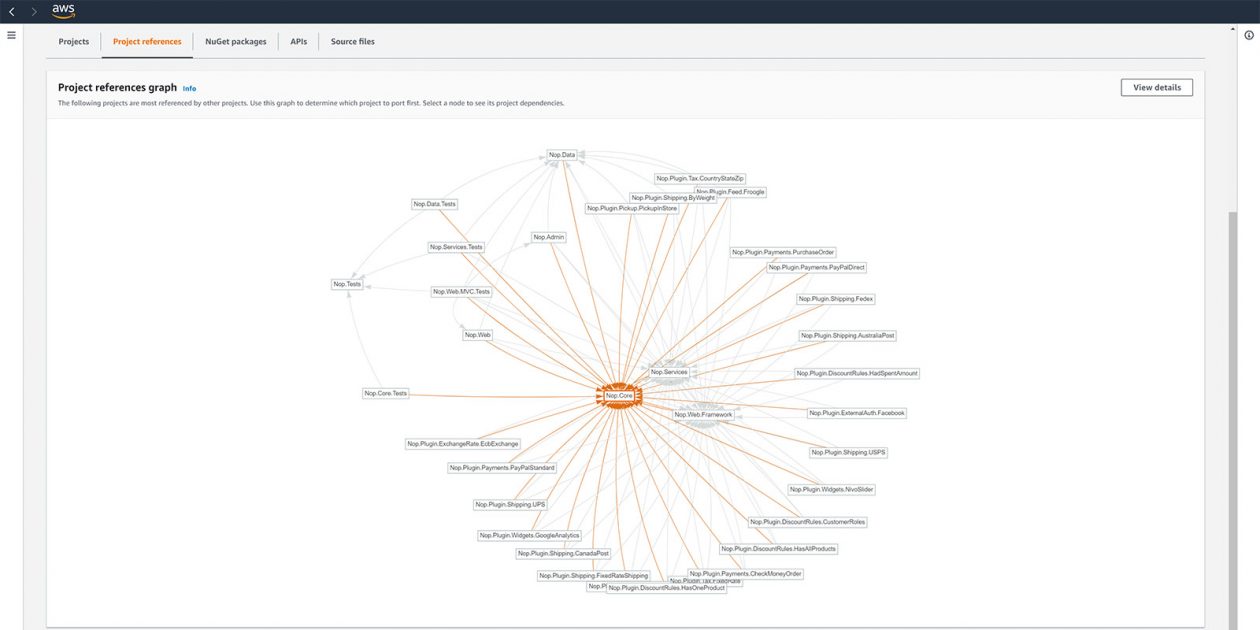Select the Nop.Admin node
This screenshot has height=630, width=1260.
(546, 237)
